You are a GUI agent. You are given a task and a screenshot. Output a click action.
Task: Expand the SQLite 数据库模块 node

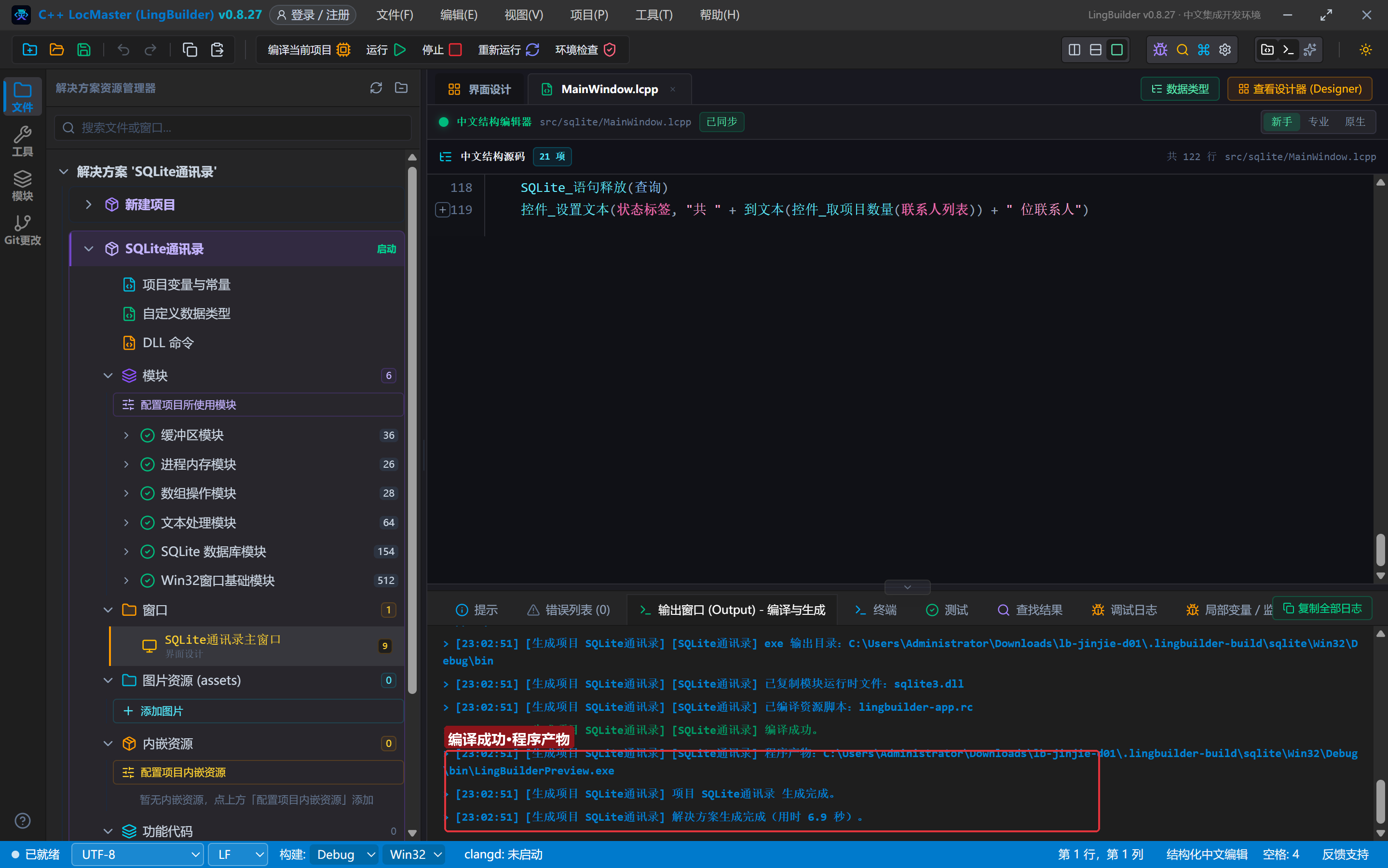click(x=126, y=552)
